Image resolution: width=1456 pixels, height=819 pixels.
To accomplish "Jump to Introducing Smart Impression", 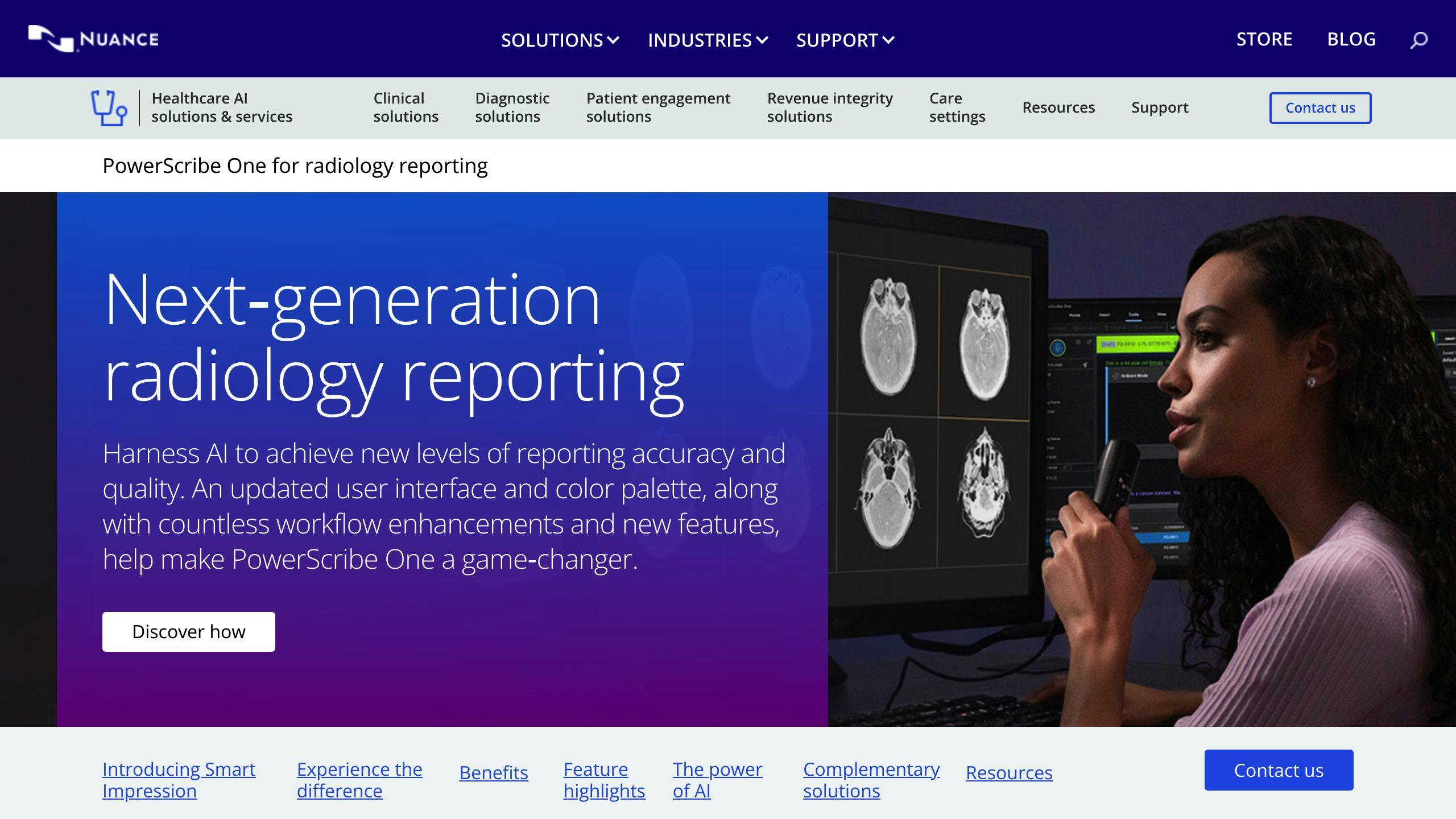I will point(179,780).
